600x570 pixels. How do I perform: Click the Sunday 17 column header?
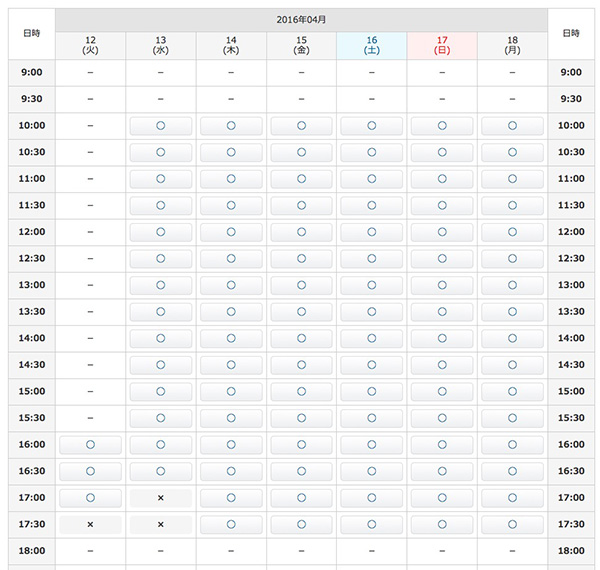tap(442, 45)
